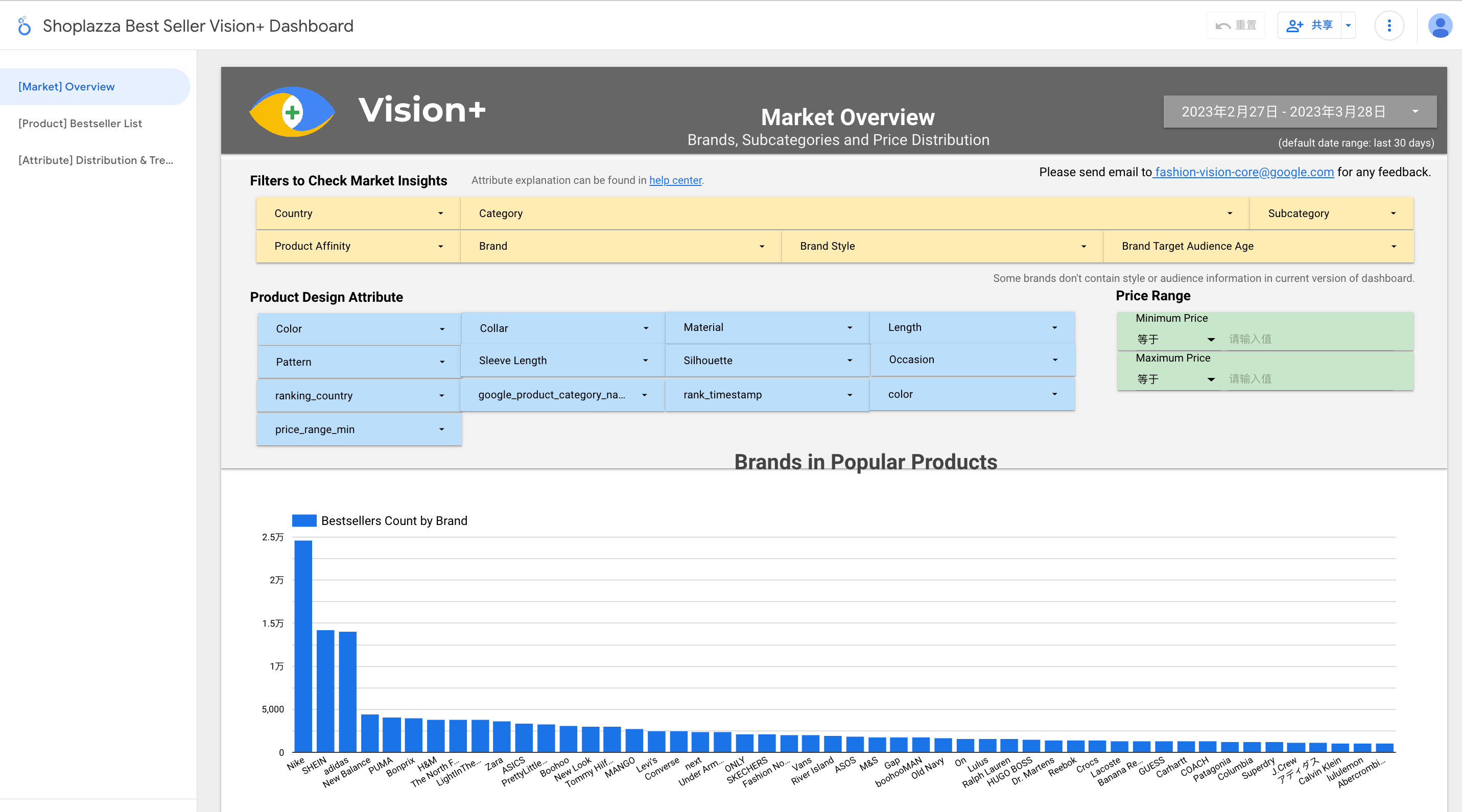Open the Collar attribute filter
1462x812 pixels.
click(x=563, y=328)
